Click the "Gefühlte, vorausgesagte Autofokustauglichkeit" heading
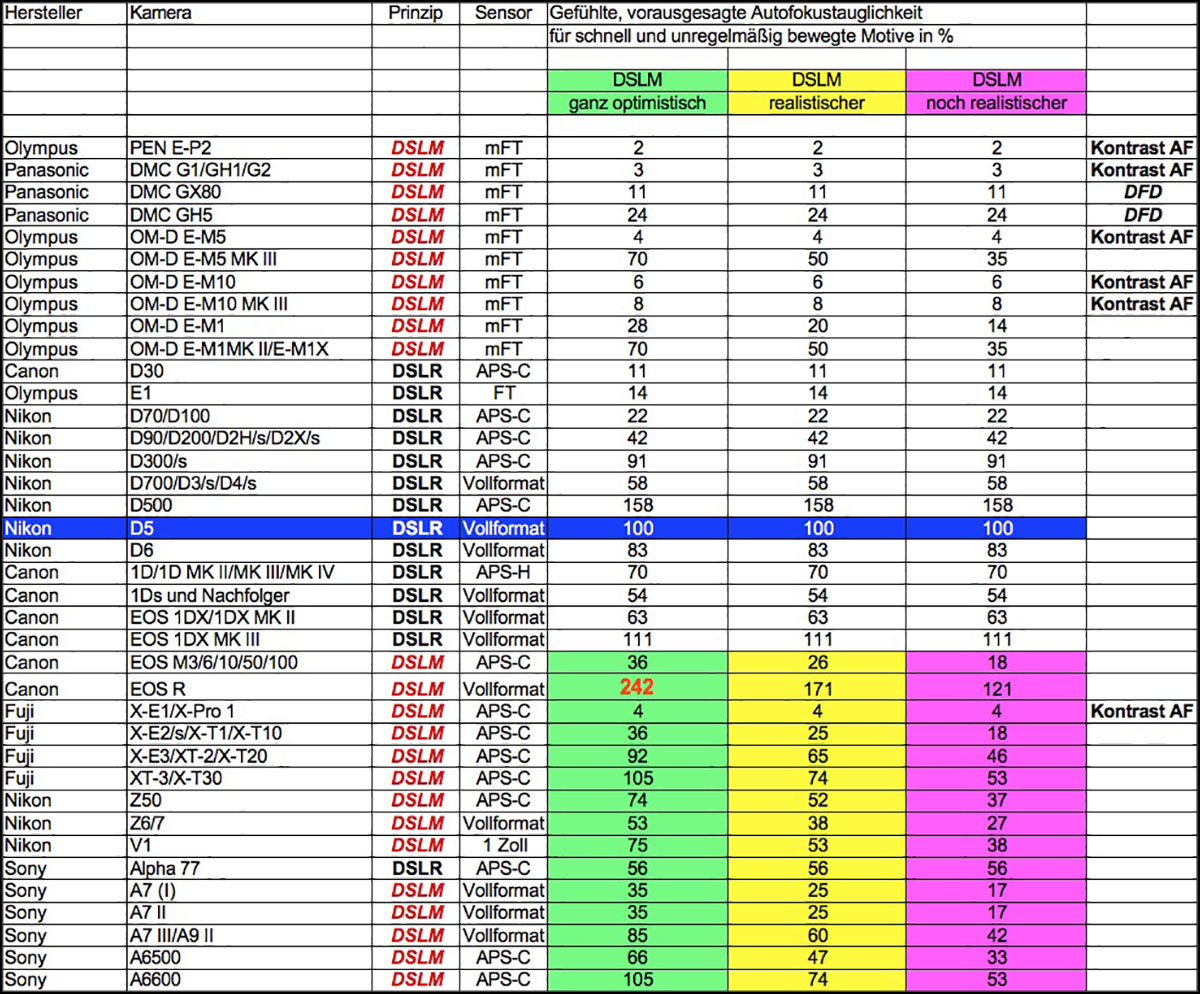The image size is (1200, 994). 737,13
